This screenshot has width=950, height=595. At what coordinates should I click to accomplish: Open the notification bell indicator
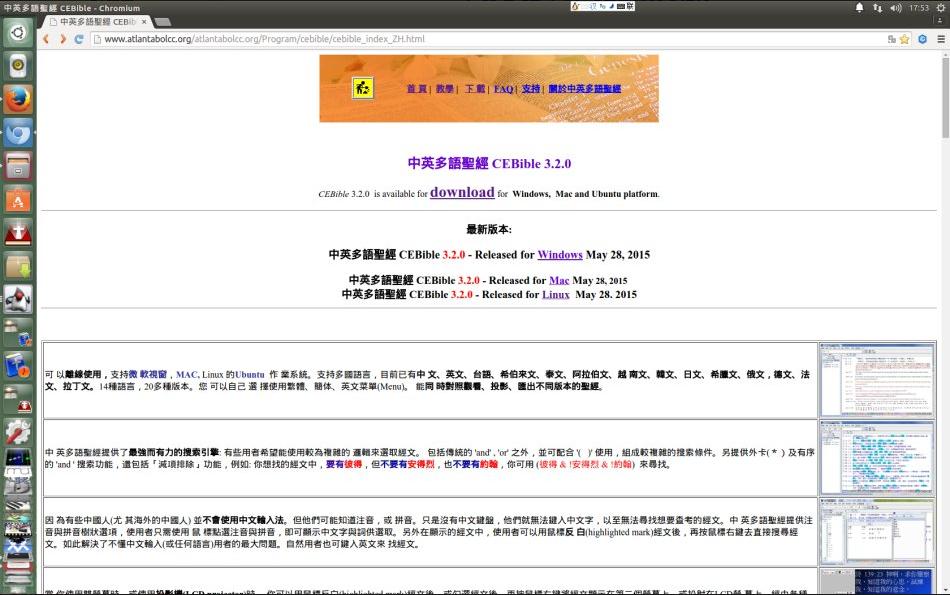859,8
